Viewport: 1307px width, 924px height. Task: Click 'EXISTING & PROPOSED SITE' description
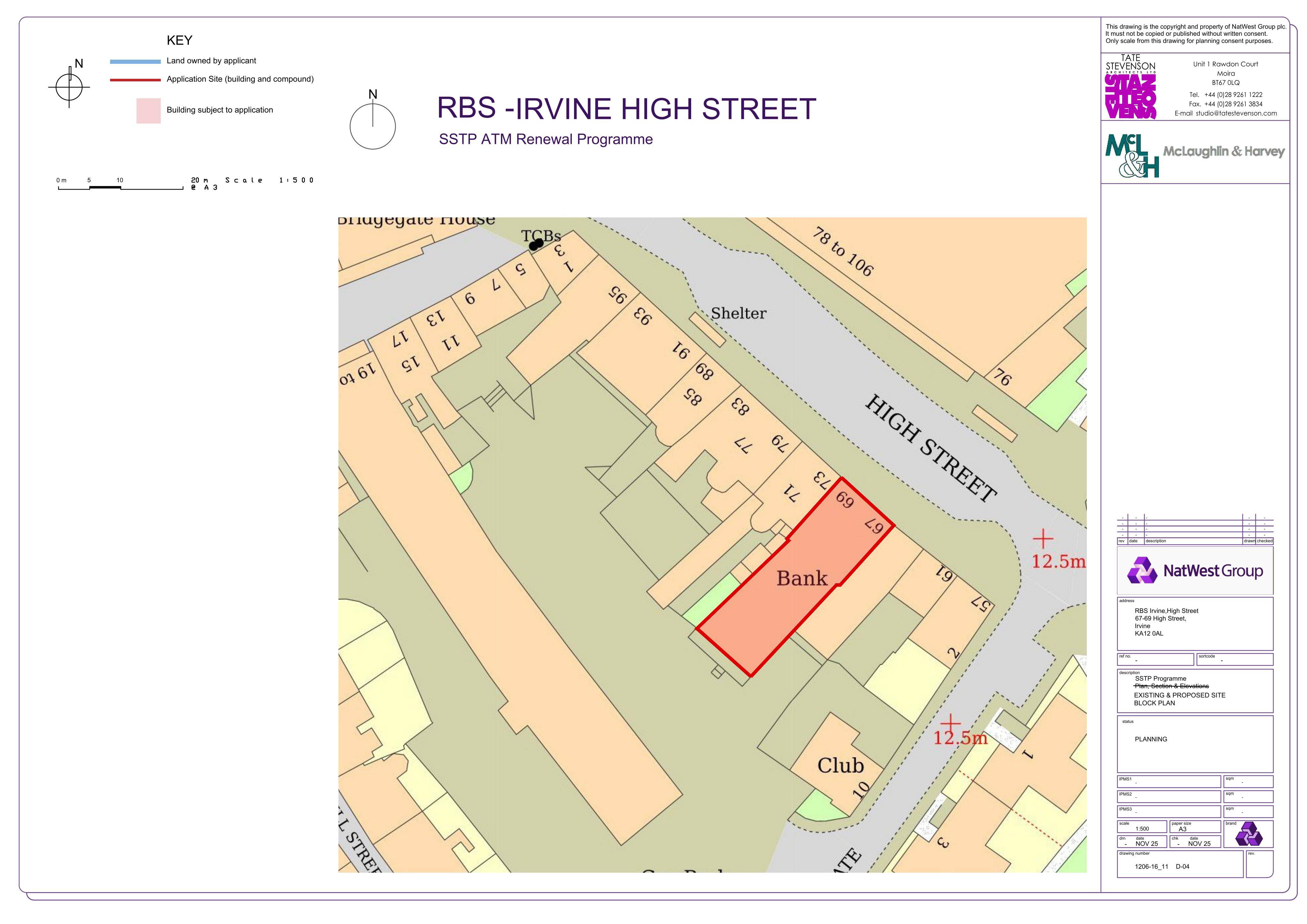point(1179,695)
